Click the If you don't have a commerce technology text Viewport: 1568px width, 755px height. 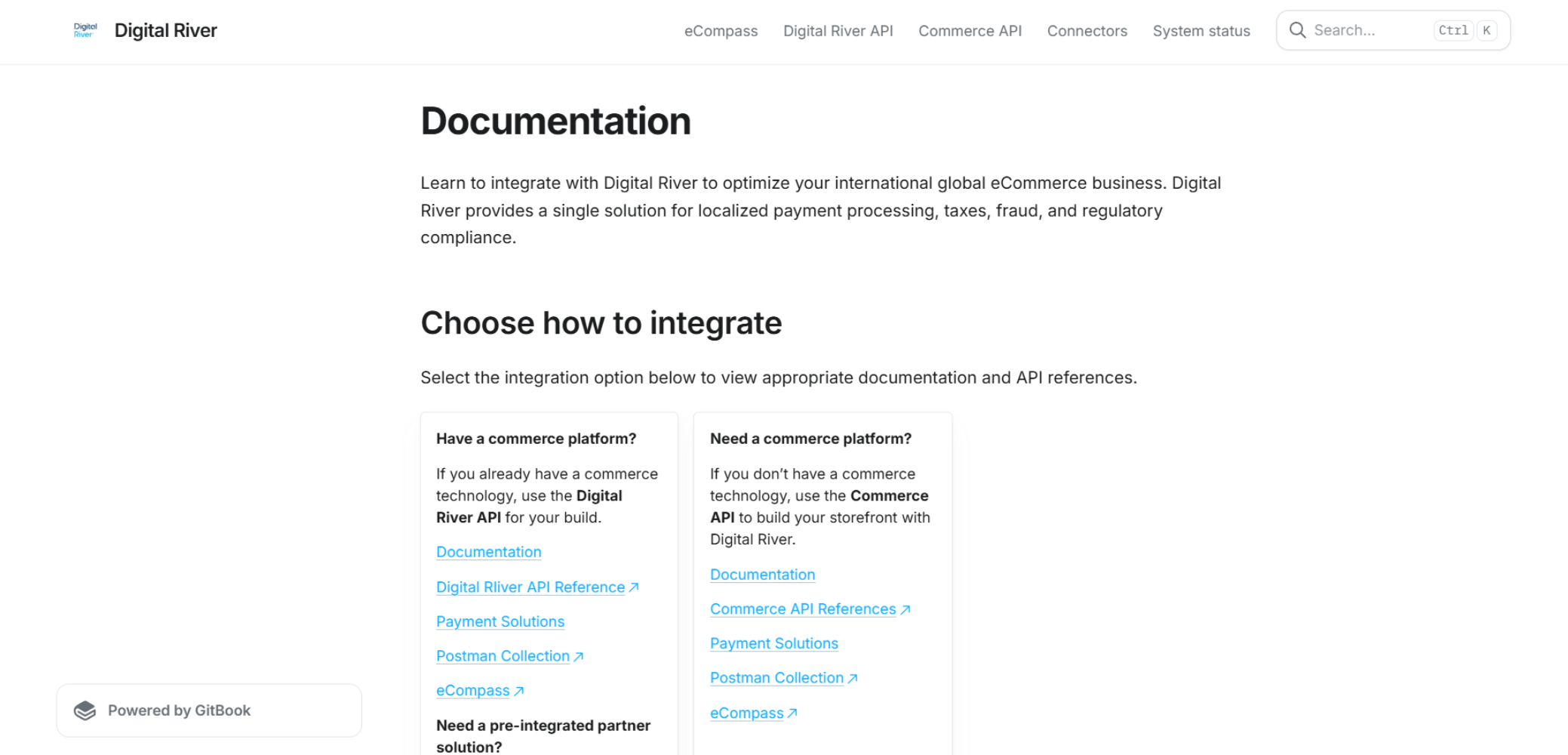(820, 507)
